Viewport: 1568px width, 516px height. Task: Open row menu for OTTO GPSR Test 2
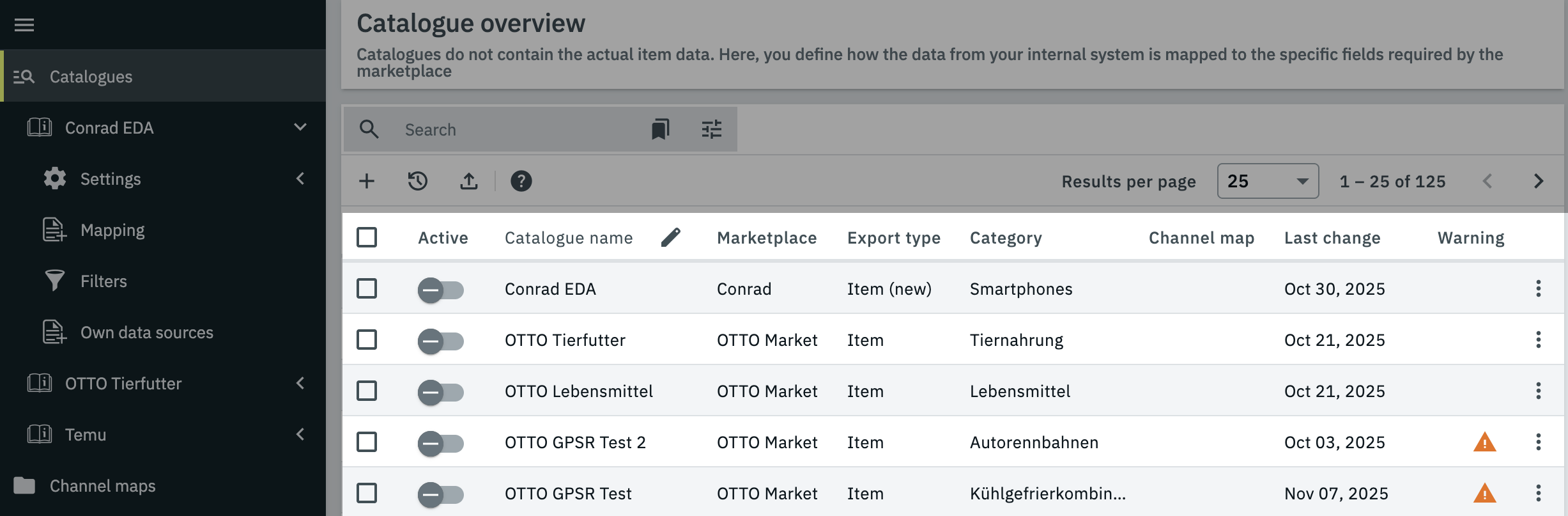[x=1539, y=442]
